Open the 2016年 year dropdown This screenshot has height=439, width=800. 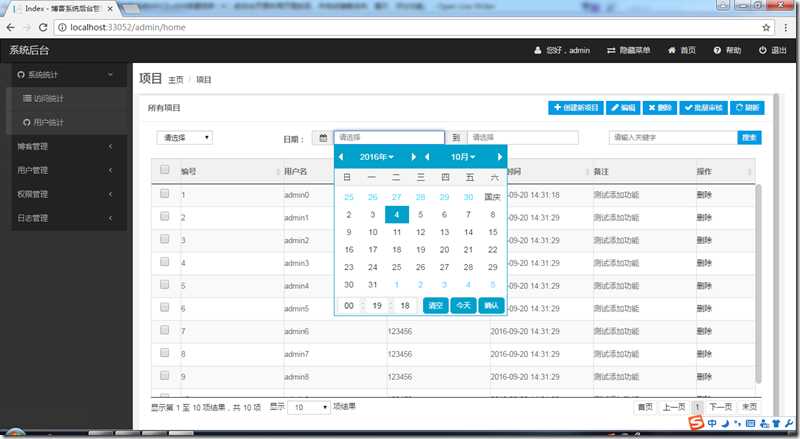point(377,157)
